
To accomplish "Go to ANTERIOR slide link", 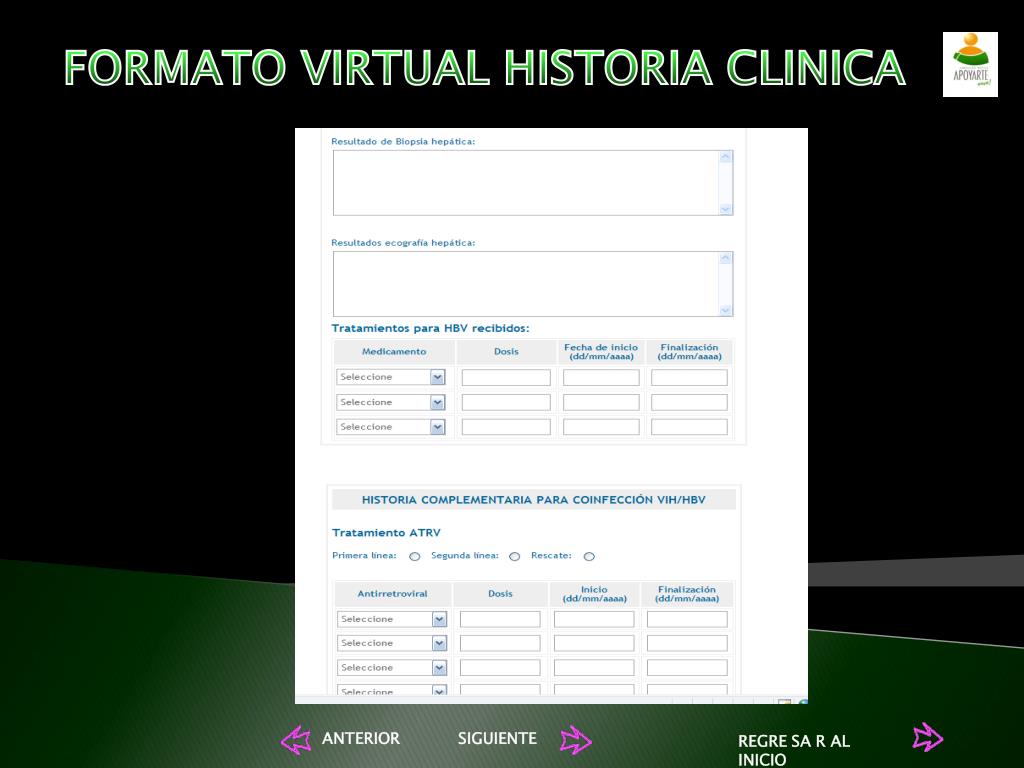I will point(360,739).
